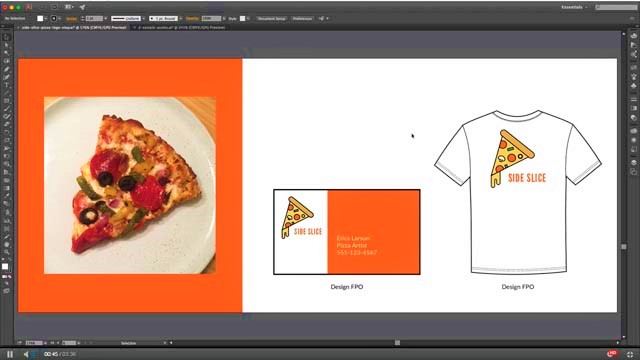Screen dimensions: 640x360
Task: Click the search field in application bar
Action: click(x=616, y=7)
